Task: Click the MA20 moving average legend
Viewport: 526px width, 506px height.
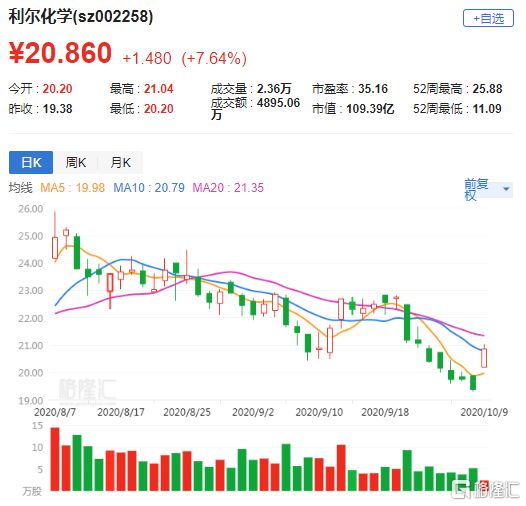Action: [228, 188]
